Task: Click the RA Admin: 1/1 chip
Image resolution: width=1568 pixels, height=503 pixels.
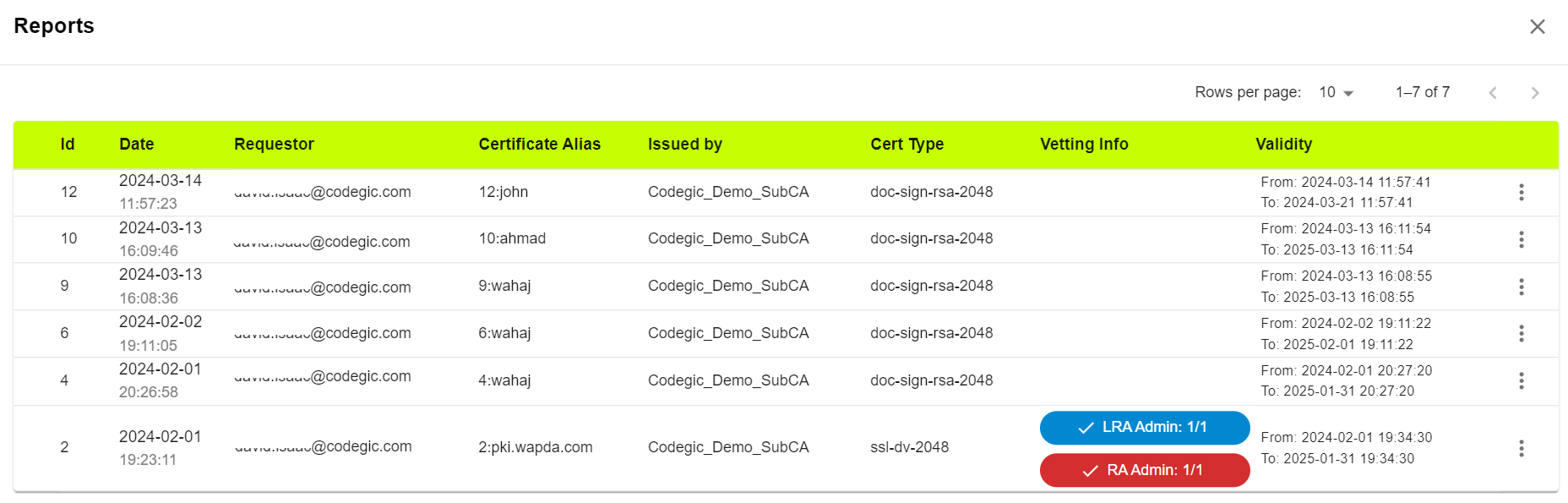Action: (1145, 470)
